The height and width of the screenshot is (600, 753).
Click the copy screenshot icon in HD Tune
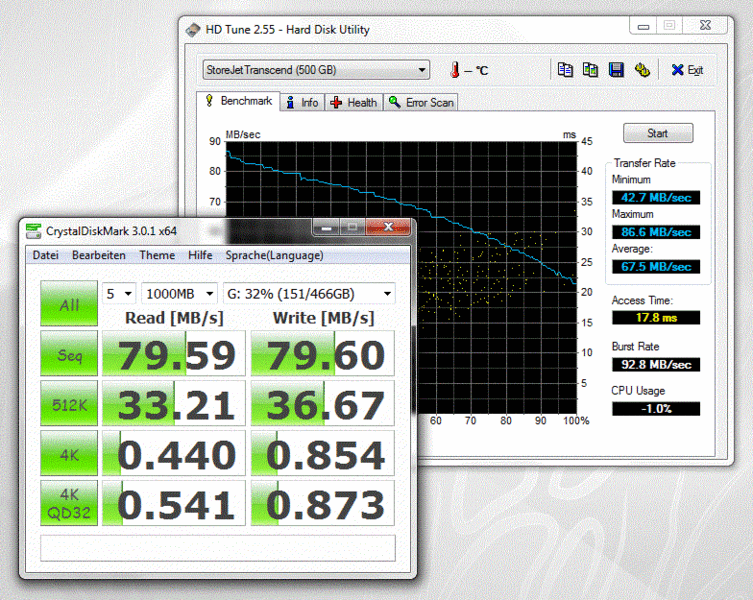590,70
